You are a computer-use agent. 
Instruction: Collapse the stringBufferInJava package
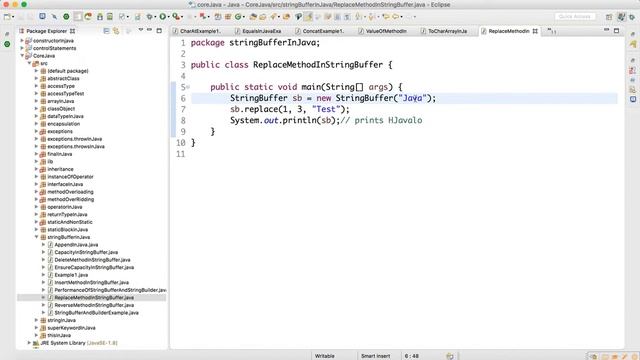click(x=37, y=237)
